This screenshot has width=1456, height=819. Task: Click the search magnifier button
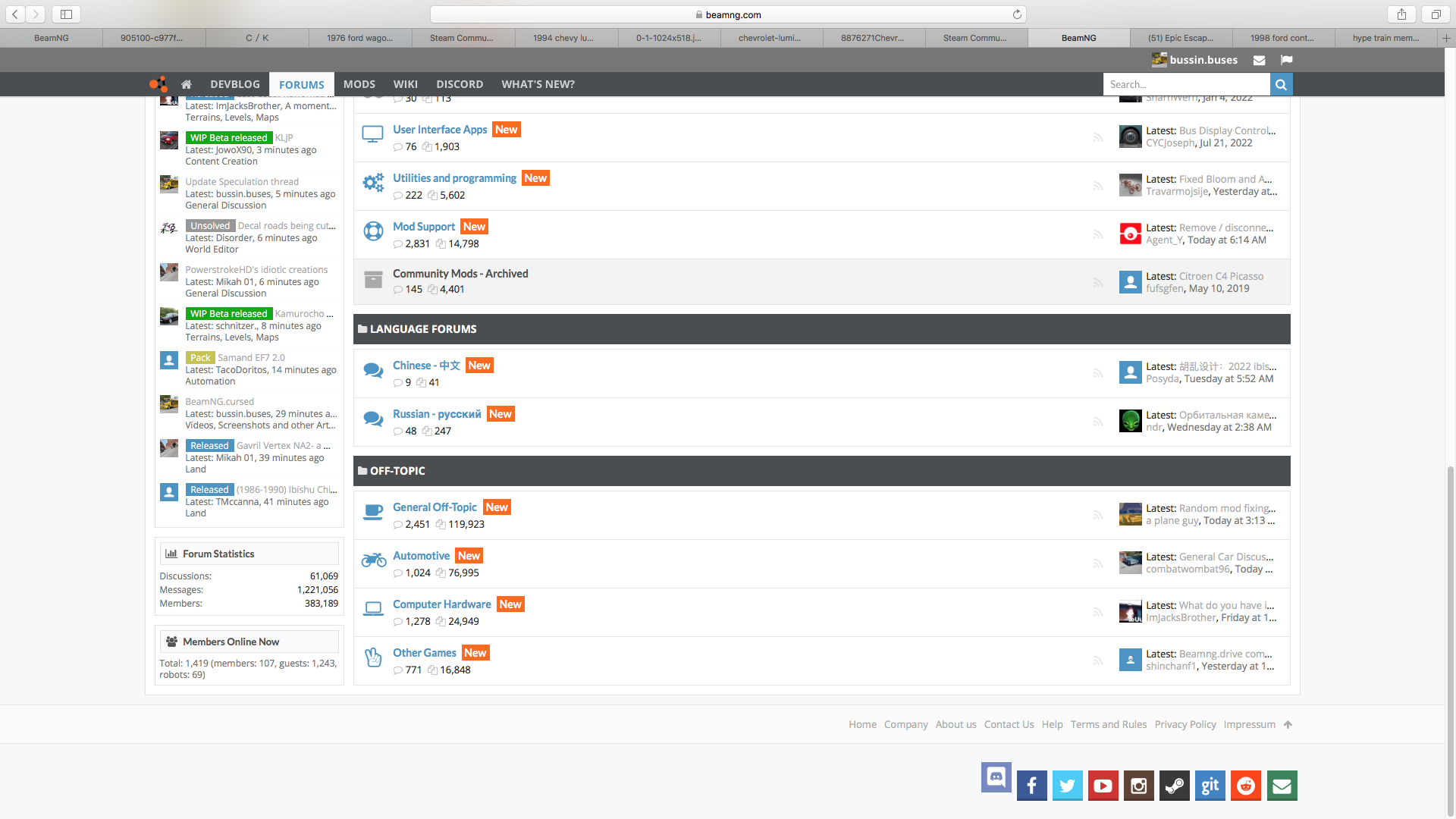pyautogui.click(x=1281, y=84)
